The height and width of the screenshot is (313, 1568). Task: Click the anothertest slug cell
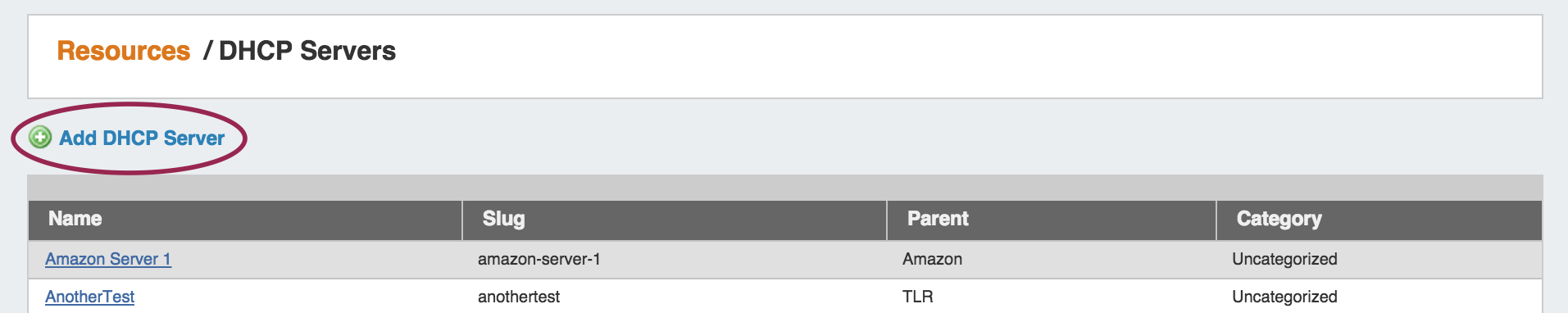(519, 297)
